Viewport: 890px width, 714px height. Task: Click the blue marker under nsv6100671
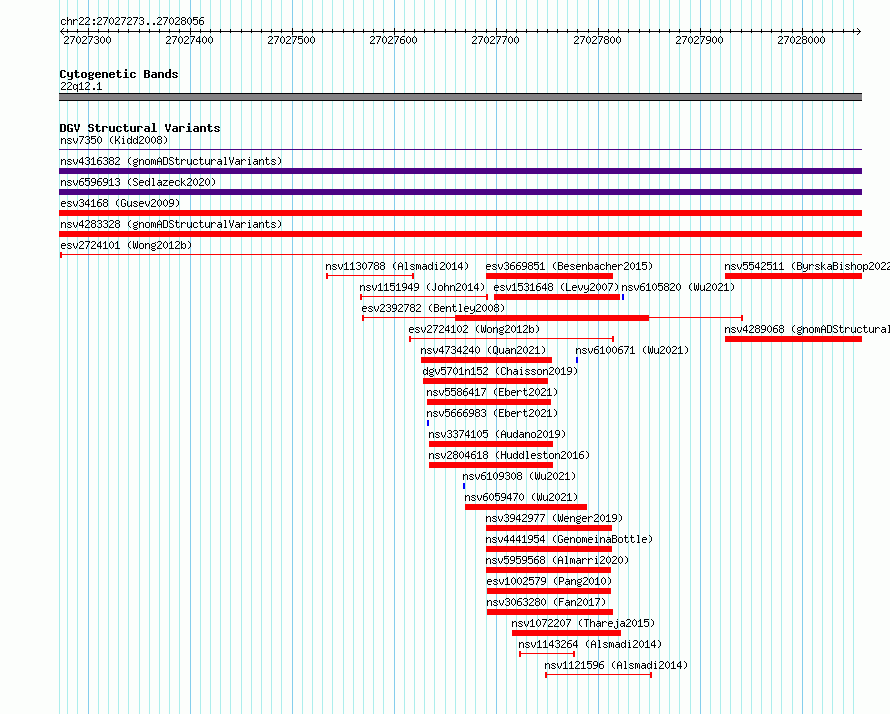(x=577, y=360)
